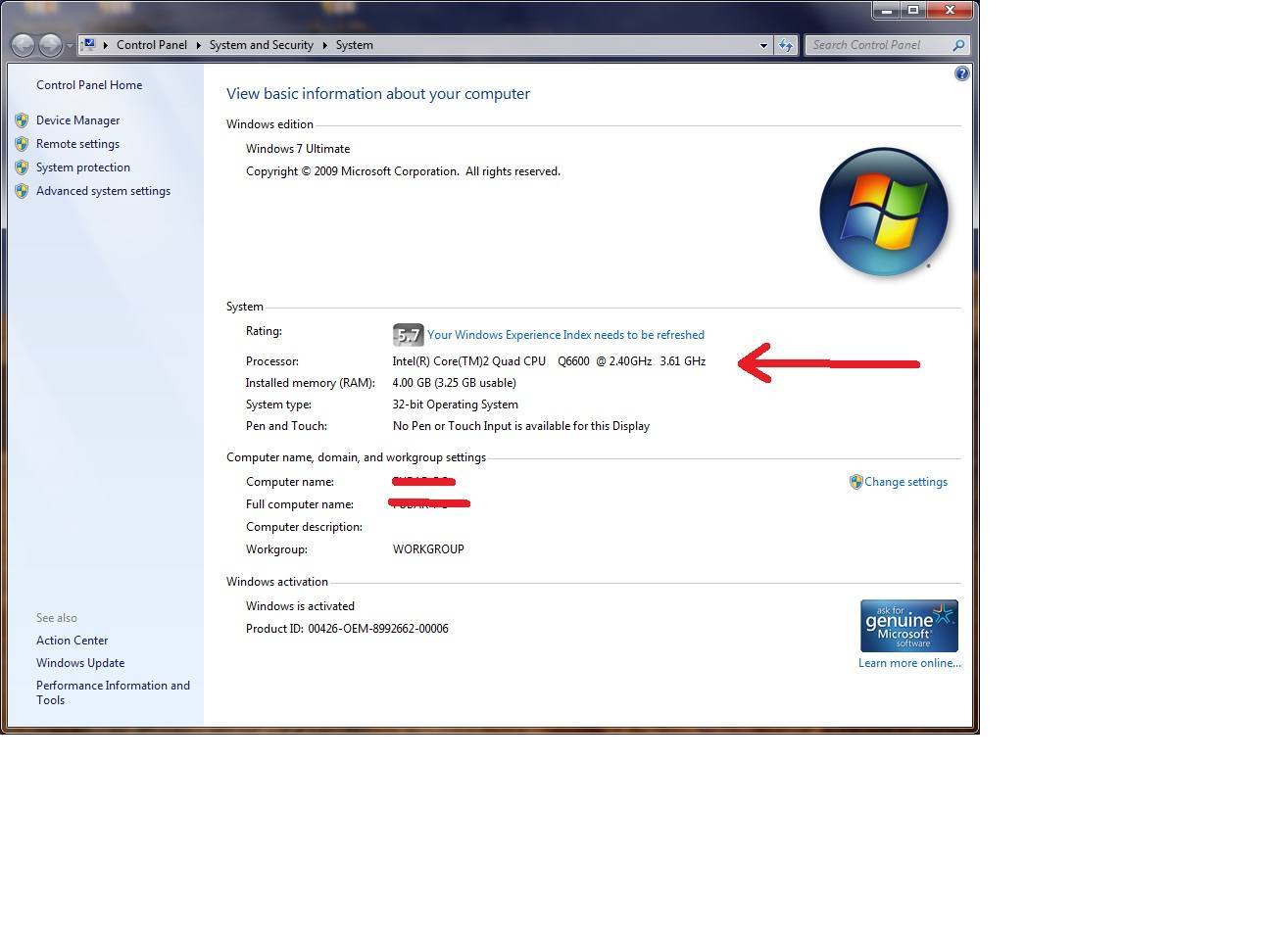1270x952 pixels.
Task: Open Windows Experience Index refresh link
Action: (565, 335)
